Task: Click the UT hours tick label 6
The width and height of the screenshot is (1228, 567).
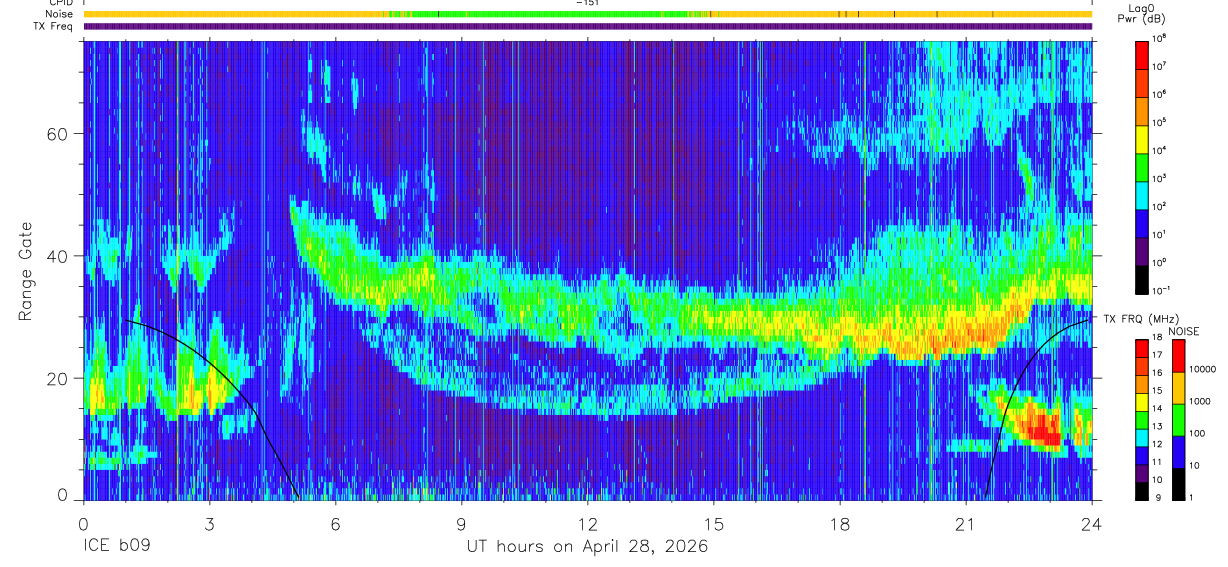Action: pyautogui.click(x=336, y=524)
